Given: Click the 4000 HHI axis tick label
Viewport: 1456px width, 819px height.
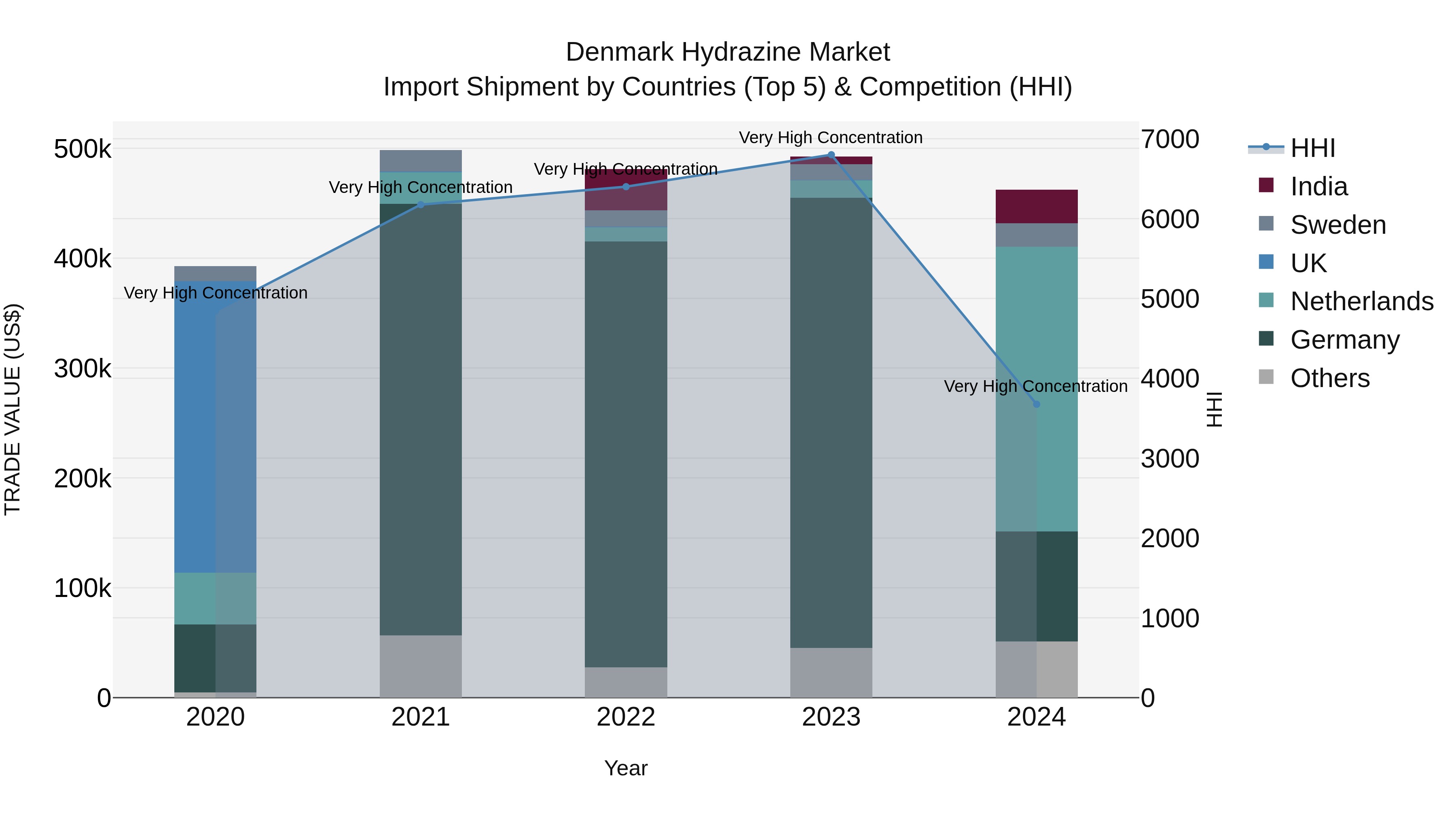Looking at the screenshot, I should pyautogui.click(x=1170, y=379).
